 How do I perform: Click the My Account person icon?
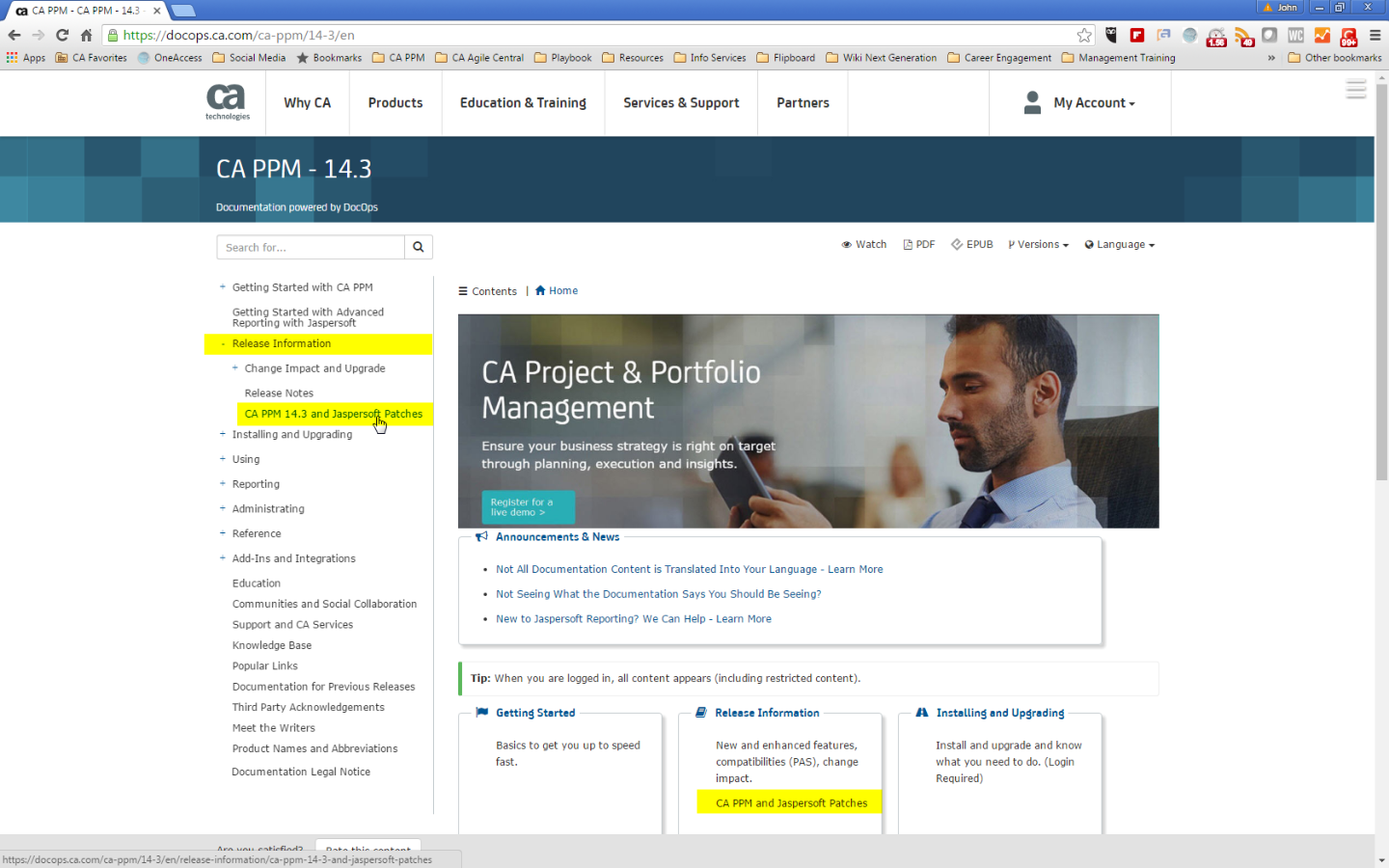pyautogui.click(x=1032, y=102)
